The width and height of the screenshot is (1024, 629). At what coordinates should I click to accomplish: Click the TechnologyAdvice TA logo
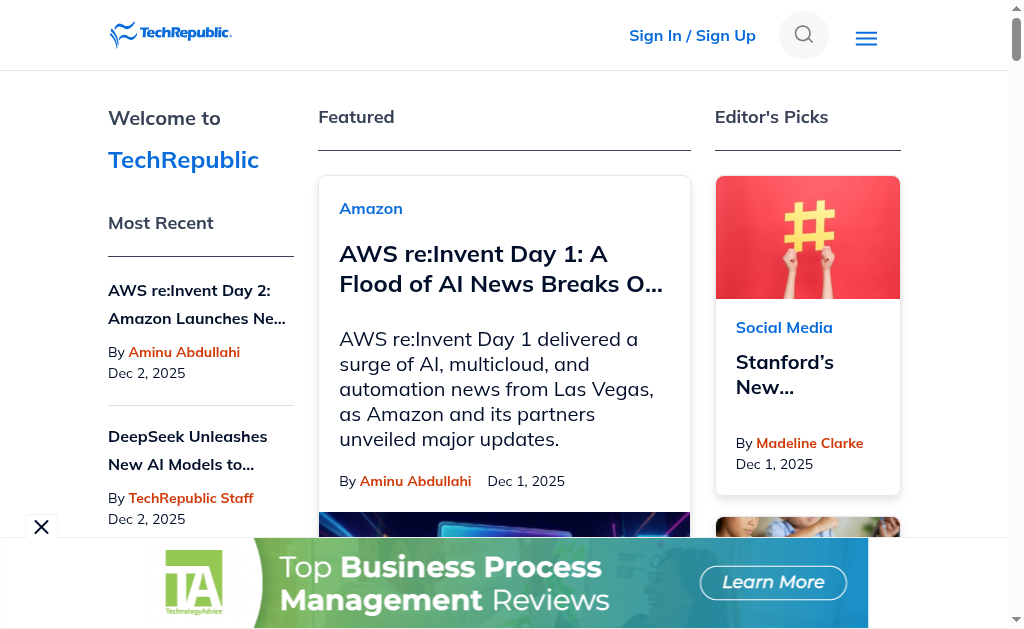point(193,582)
